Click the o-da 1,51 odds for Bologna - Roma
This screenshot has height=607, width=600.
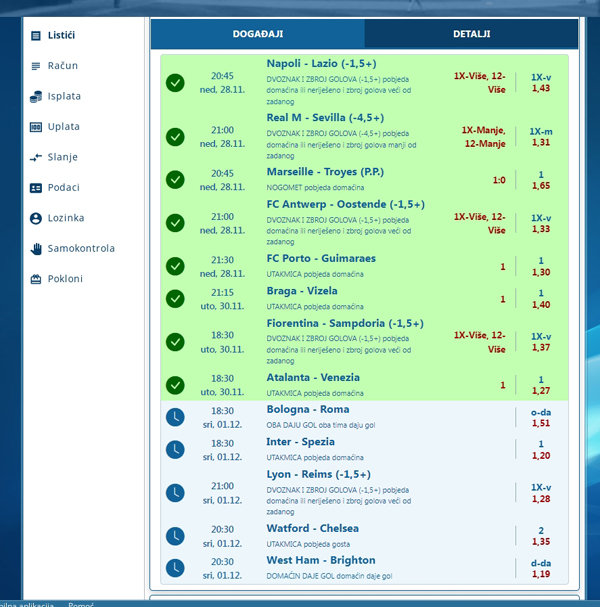(x=540, y=417)
